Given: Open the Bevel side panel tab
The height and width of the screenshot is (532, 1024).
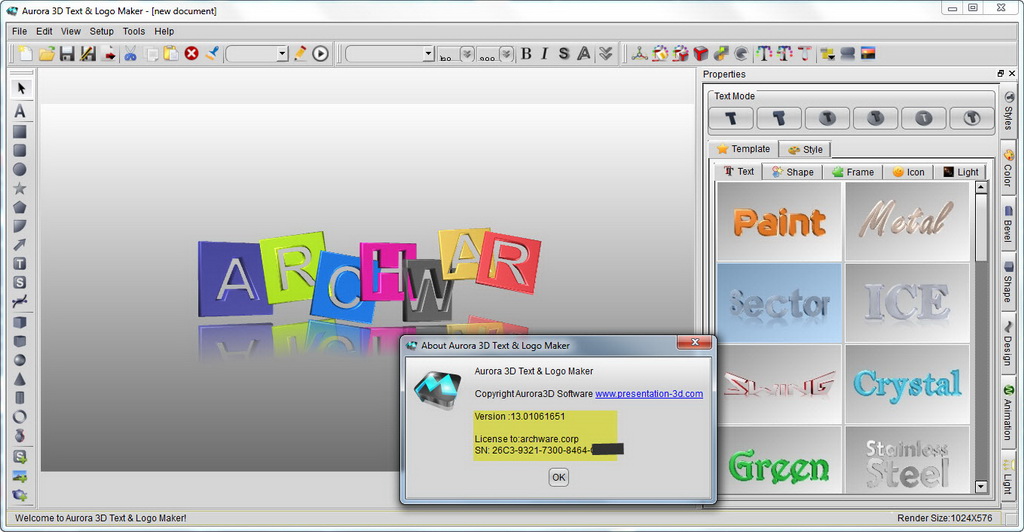Looking at the screenshot, I should [x=1008, y=223].
